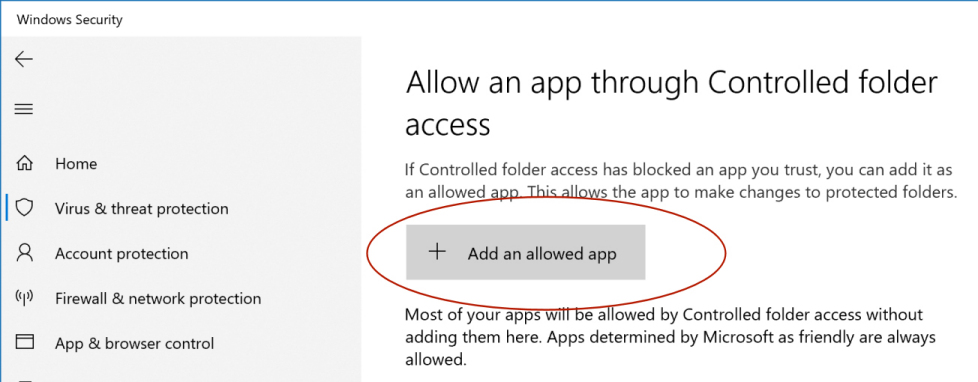Image resolution: width=978 pixels, height=382 pixels.
Task: Click the Account protection person icon
Action: pyautogui.click(x=24, y=253)
